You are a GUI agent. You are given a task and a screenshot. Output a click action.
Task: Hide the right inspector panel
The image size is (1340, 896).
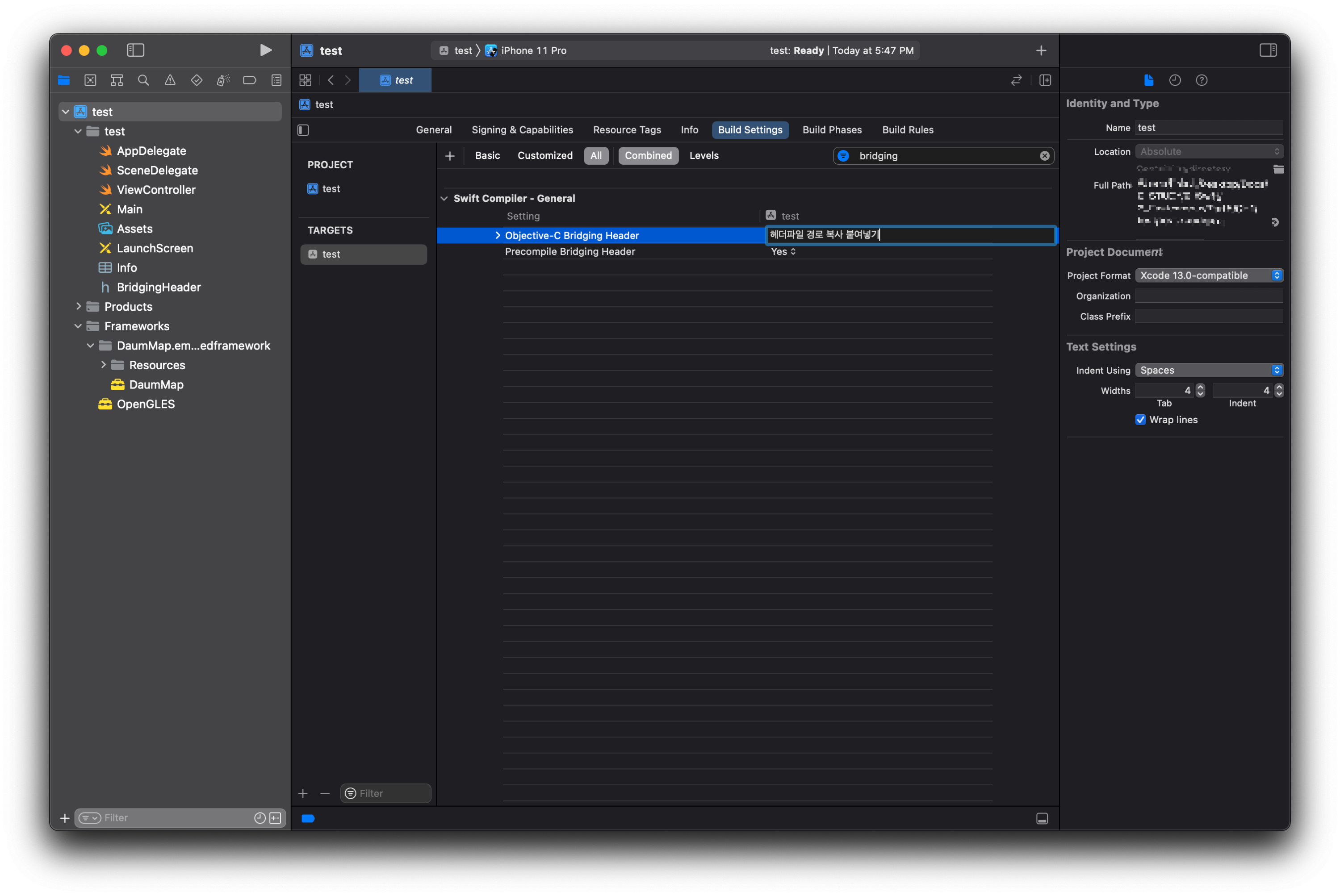(x=1268, y=50)
